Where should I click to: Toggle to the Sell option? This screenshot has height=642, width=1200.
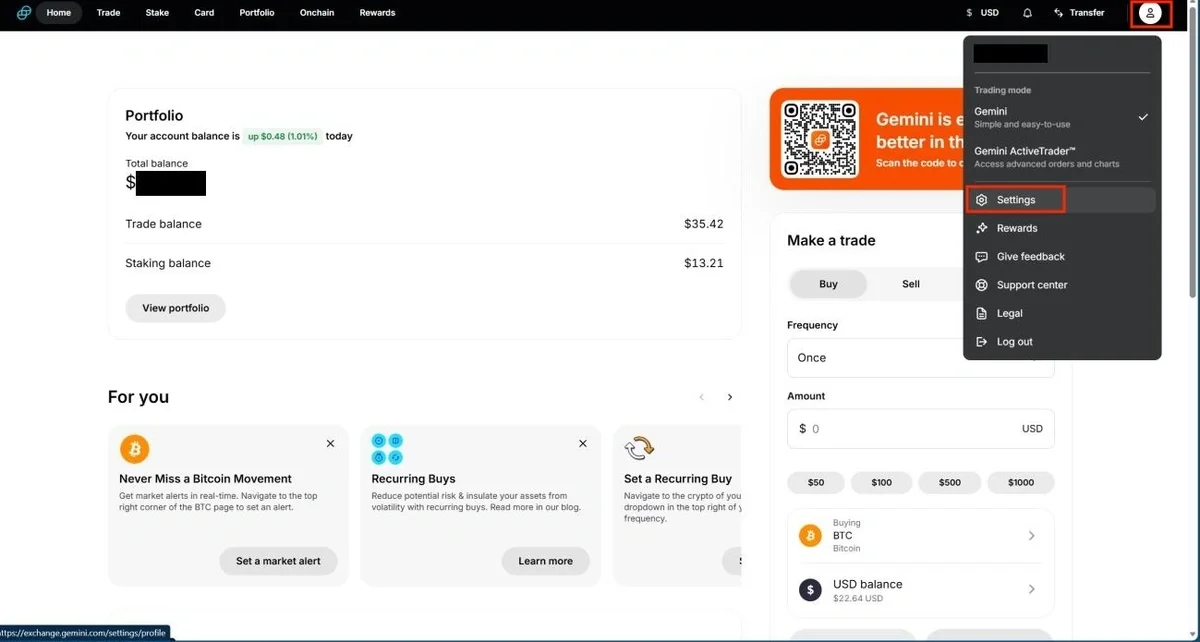point(910,284)
